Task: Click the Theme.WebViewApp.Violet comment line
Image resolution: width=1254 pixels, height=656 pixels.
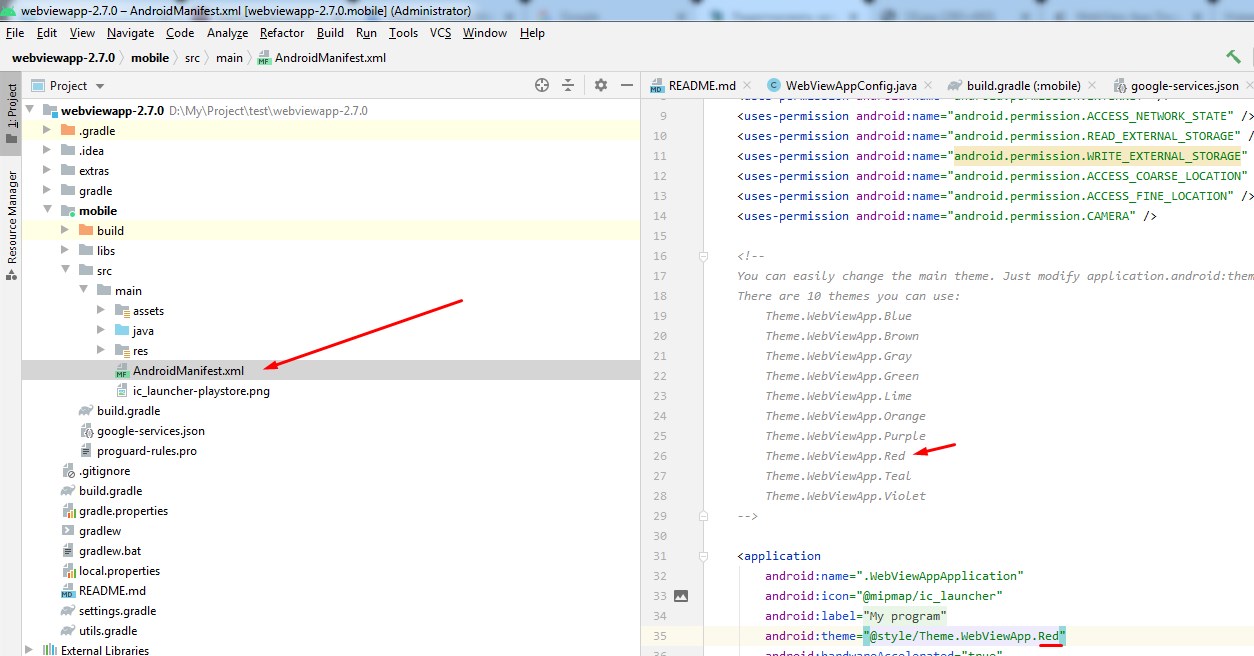Action: point(845,496)
